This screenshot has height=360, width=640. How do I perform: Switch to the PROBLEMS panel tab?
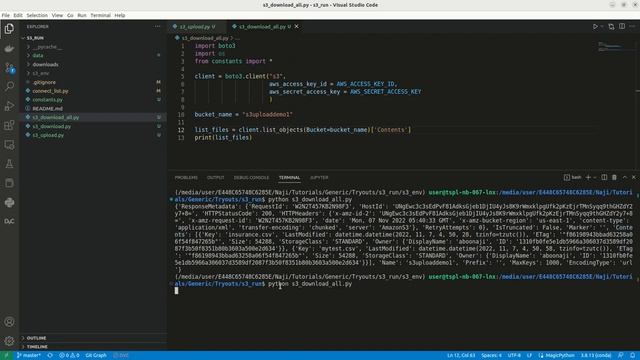[x=186, y=178]
